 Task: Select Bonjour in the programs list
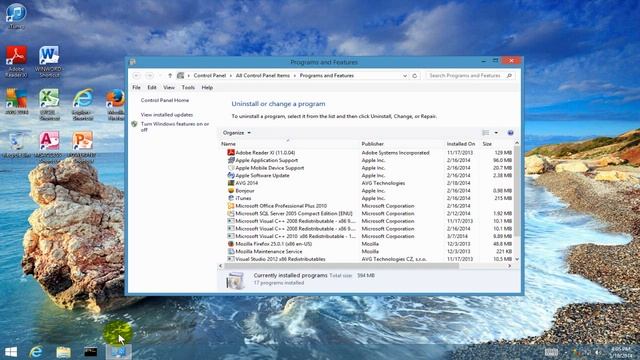tap(369, 191)
